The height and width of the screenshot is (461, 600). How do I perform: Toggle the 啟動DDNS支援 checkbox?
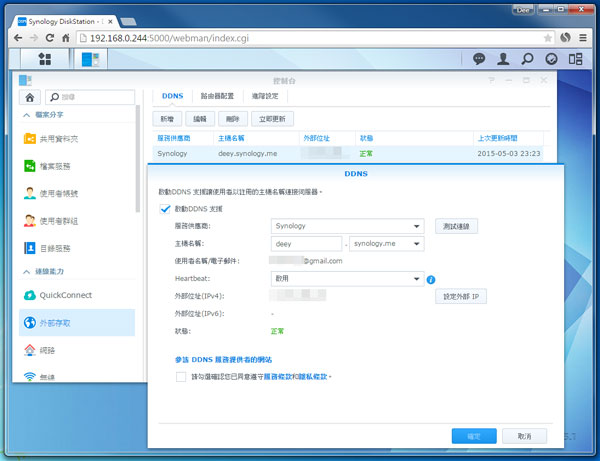pyautogui.click(x=166, y=209)
